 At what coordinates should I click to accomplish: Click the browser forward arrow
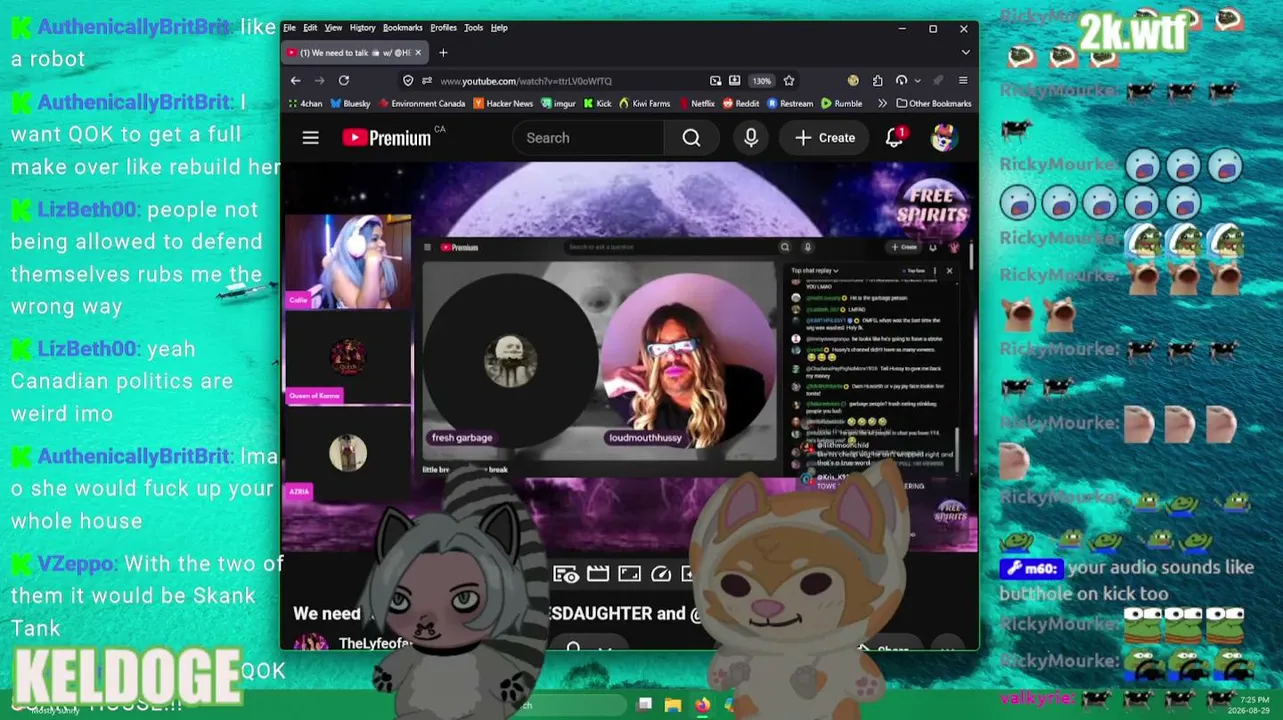pyautogui.click(x=319, y=81)
